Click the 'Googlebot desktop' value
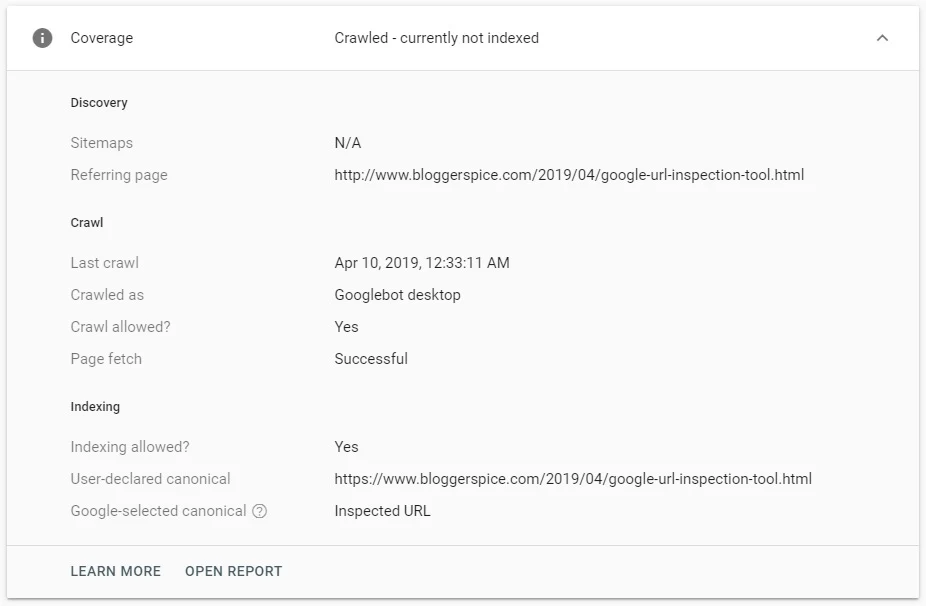Image resolution: width=926 pixels, height=606 pixels. 397,295
